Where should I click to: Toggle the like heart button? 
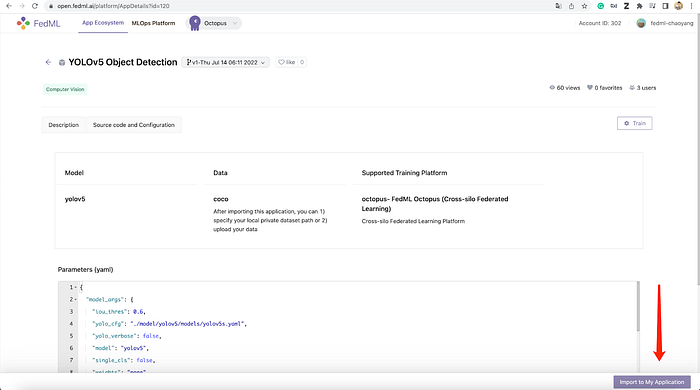287,62
